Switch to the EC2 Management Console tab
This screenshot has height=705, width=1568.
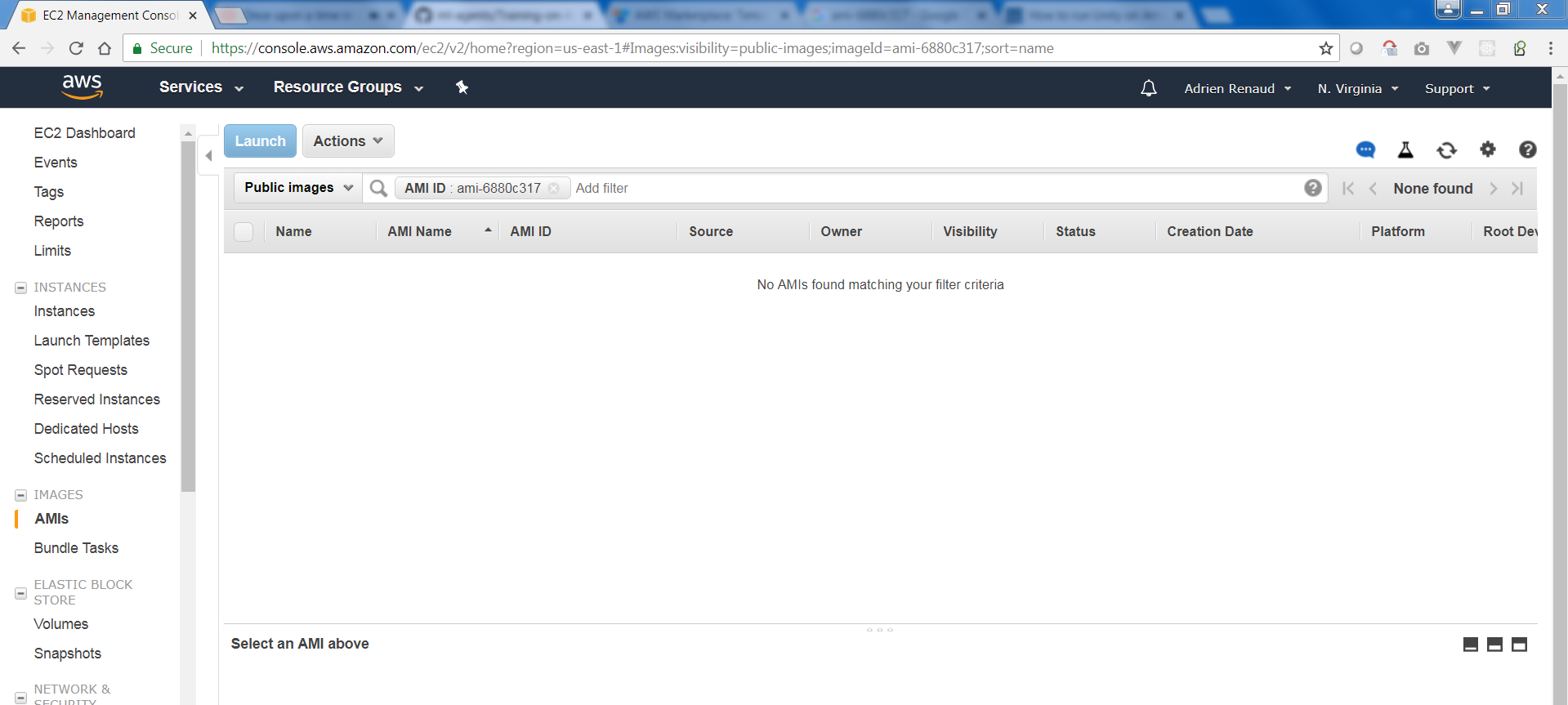[x=109, y=16]
